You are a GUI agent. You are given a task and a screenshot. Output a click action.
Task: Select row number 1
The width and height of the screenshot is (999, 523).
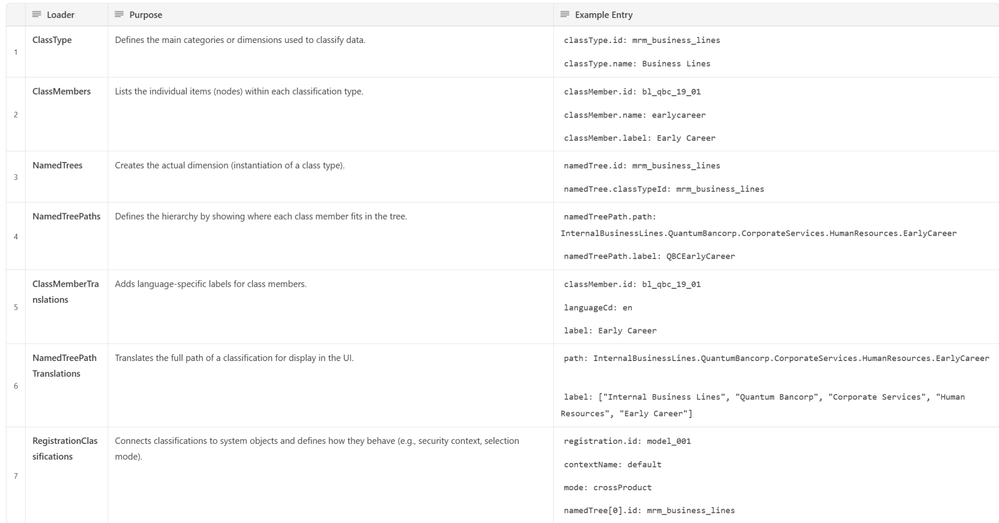tap(15, 52)
